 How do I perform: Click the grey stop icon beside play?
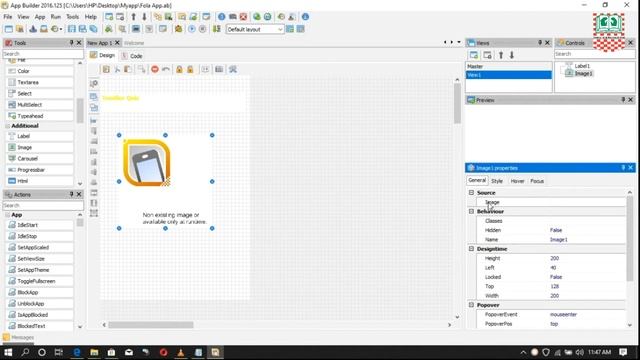click(202, 29)
